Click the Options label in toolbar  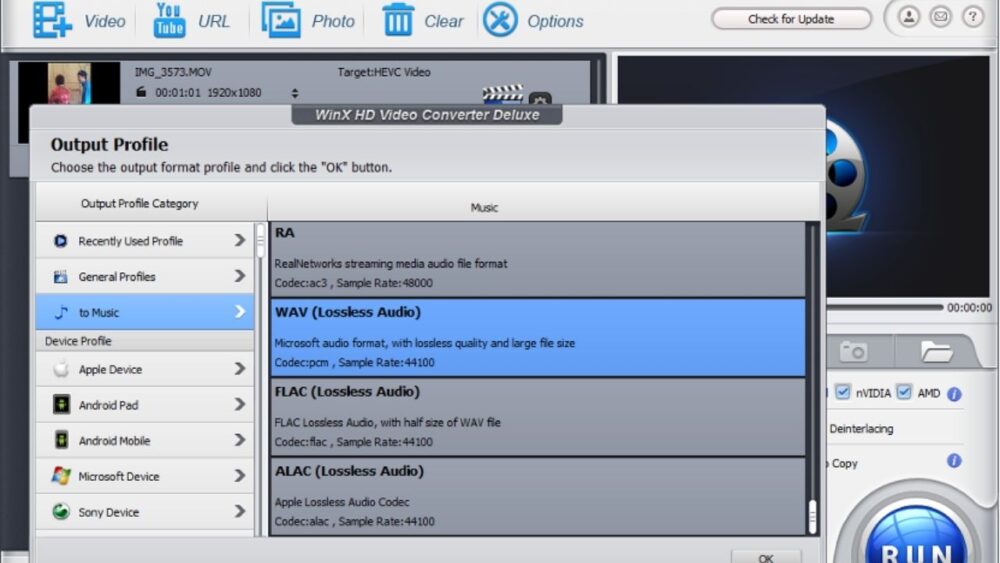[x=555, y=22]
